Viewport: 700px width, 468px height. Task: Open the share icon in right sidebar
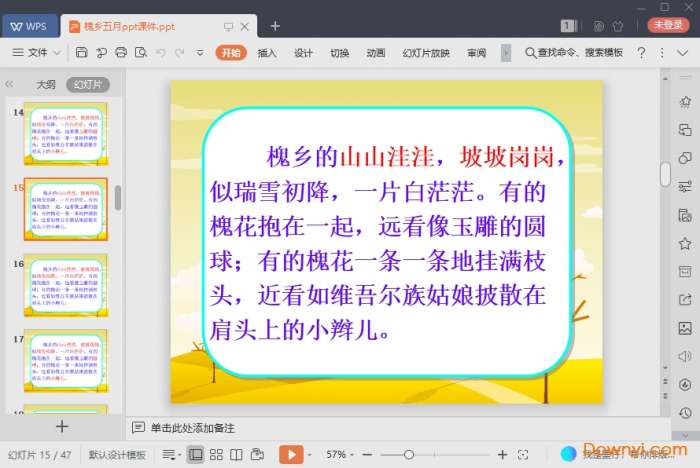685,299
